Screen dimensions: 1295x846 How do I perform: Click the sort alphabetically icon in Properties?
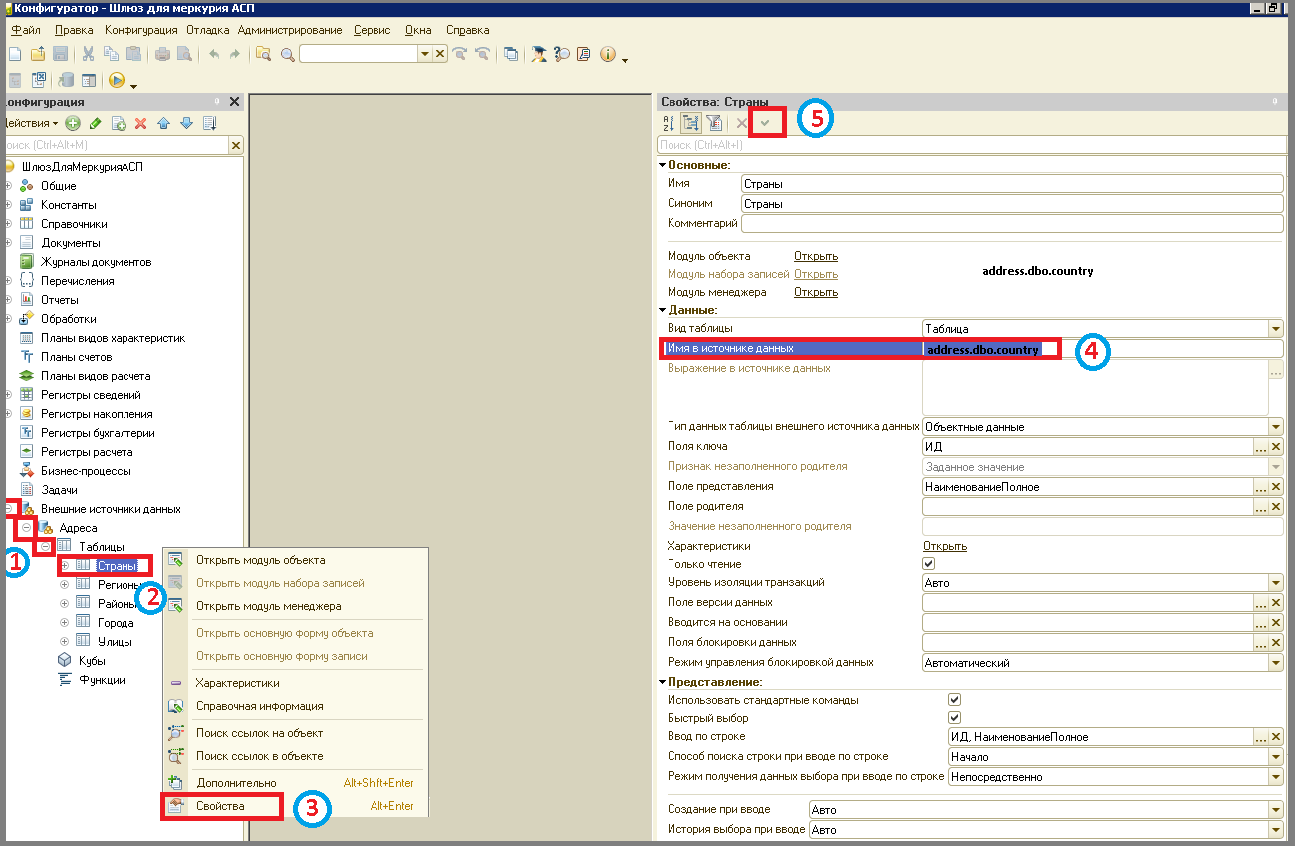[668, 123]
